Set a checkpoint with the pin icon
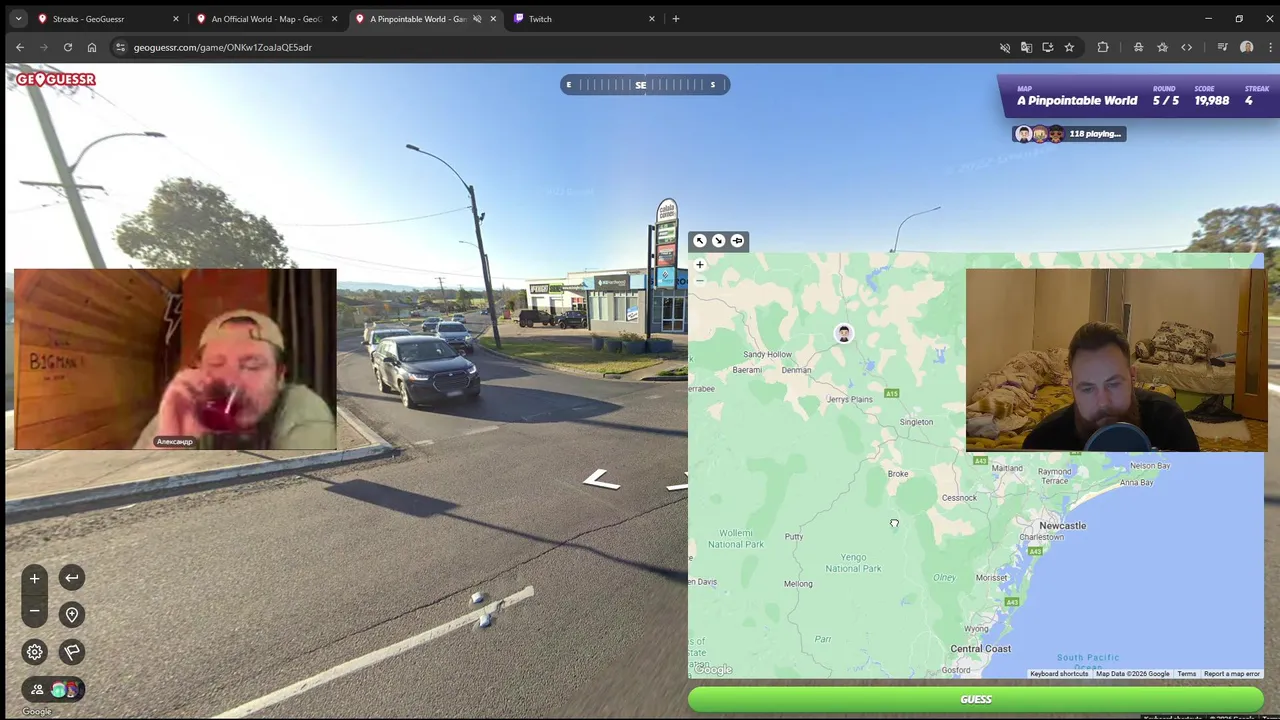 (72, 615)
